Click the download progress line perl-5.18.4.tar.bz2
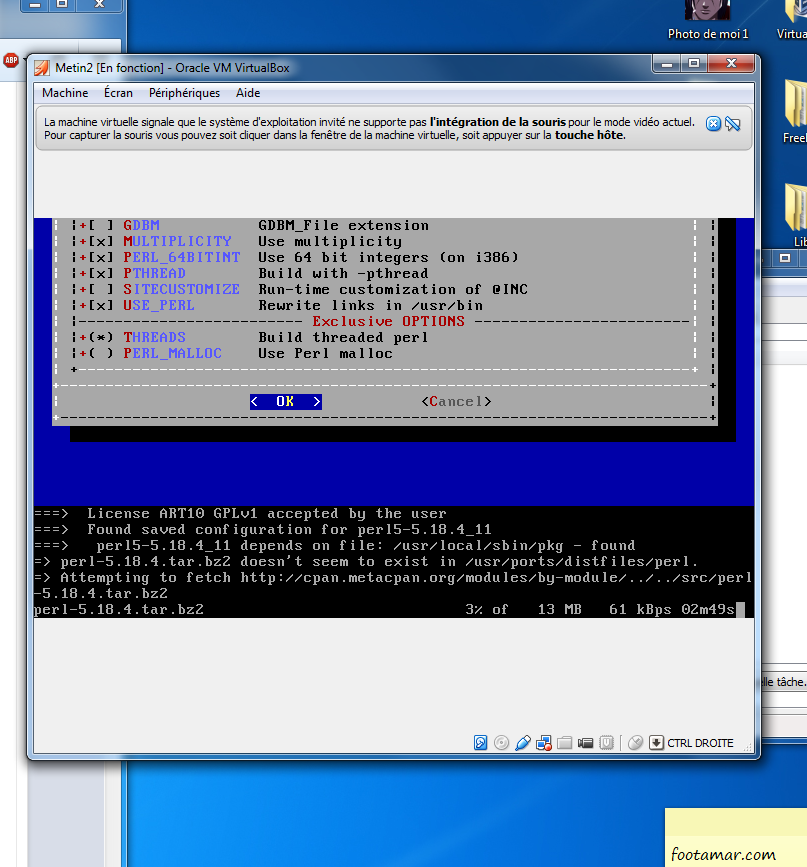Viewport: 807px width, 867px height. pos(389,609)
